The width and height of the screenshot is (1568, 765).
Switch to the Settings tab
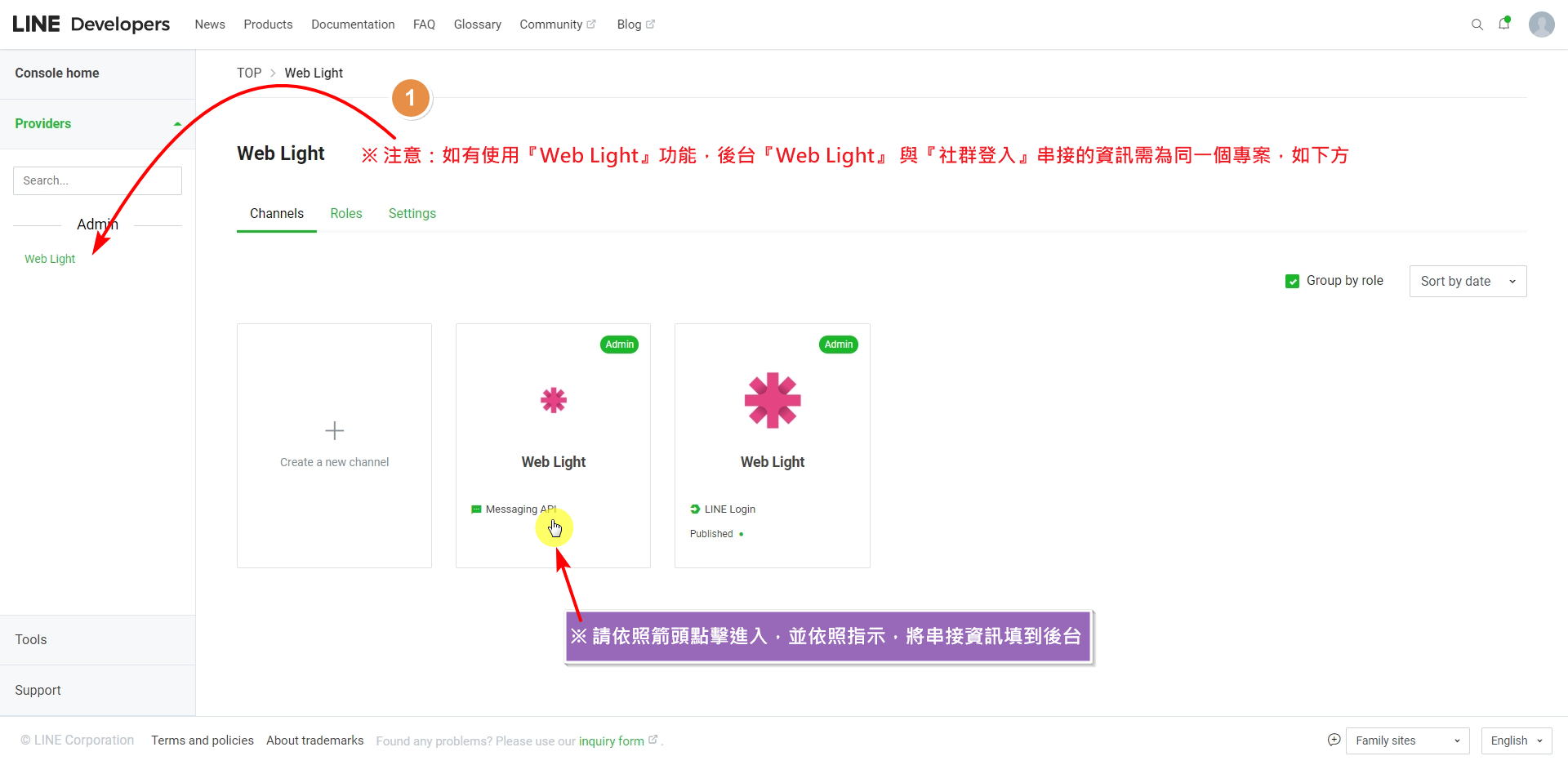pyautogui.click(x=412, y=213)
